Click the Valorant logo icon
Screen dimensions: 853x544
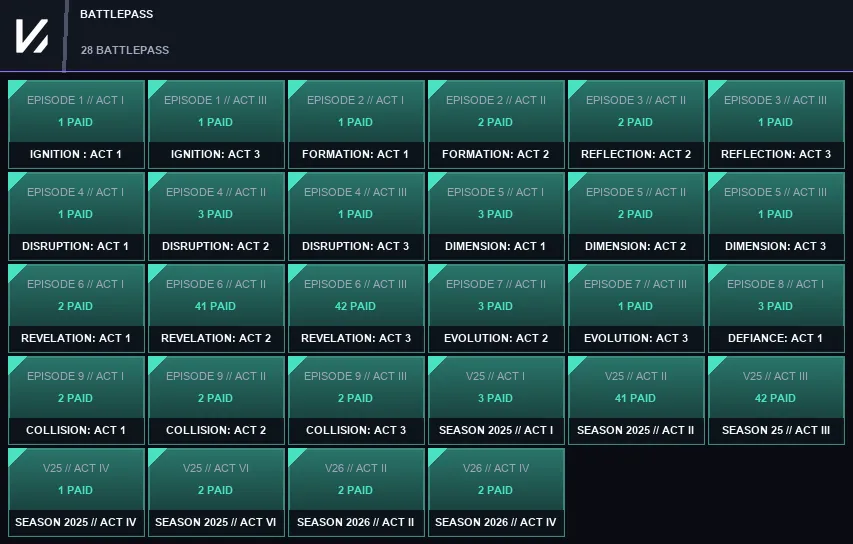coord(32,36)
